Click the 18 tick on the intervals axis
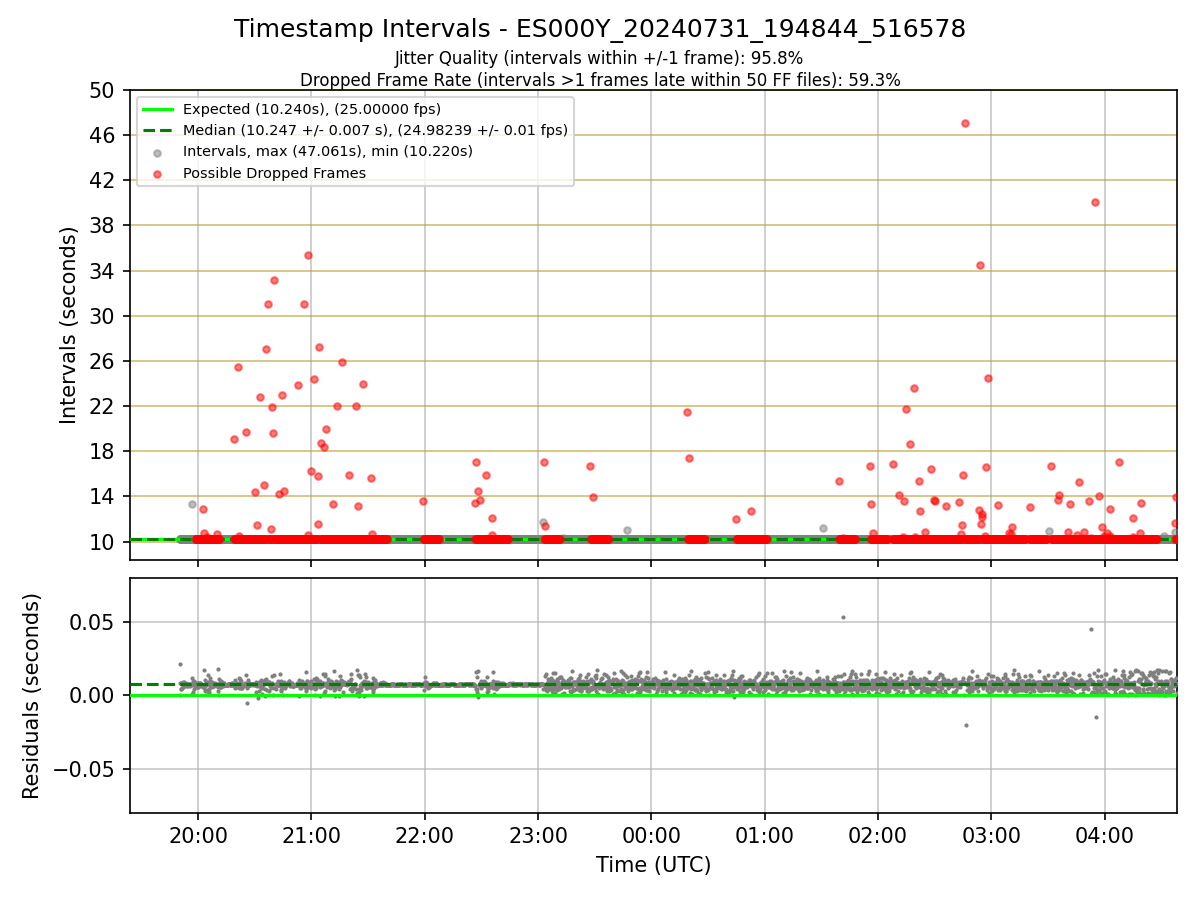Screen dimensions: 1200x900 click(x=104, y=451)
